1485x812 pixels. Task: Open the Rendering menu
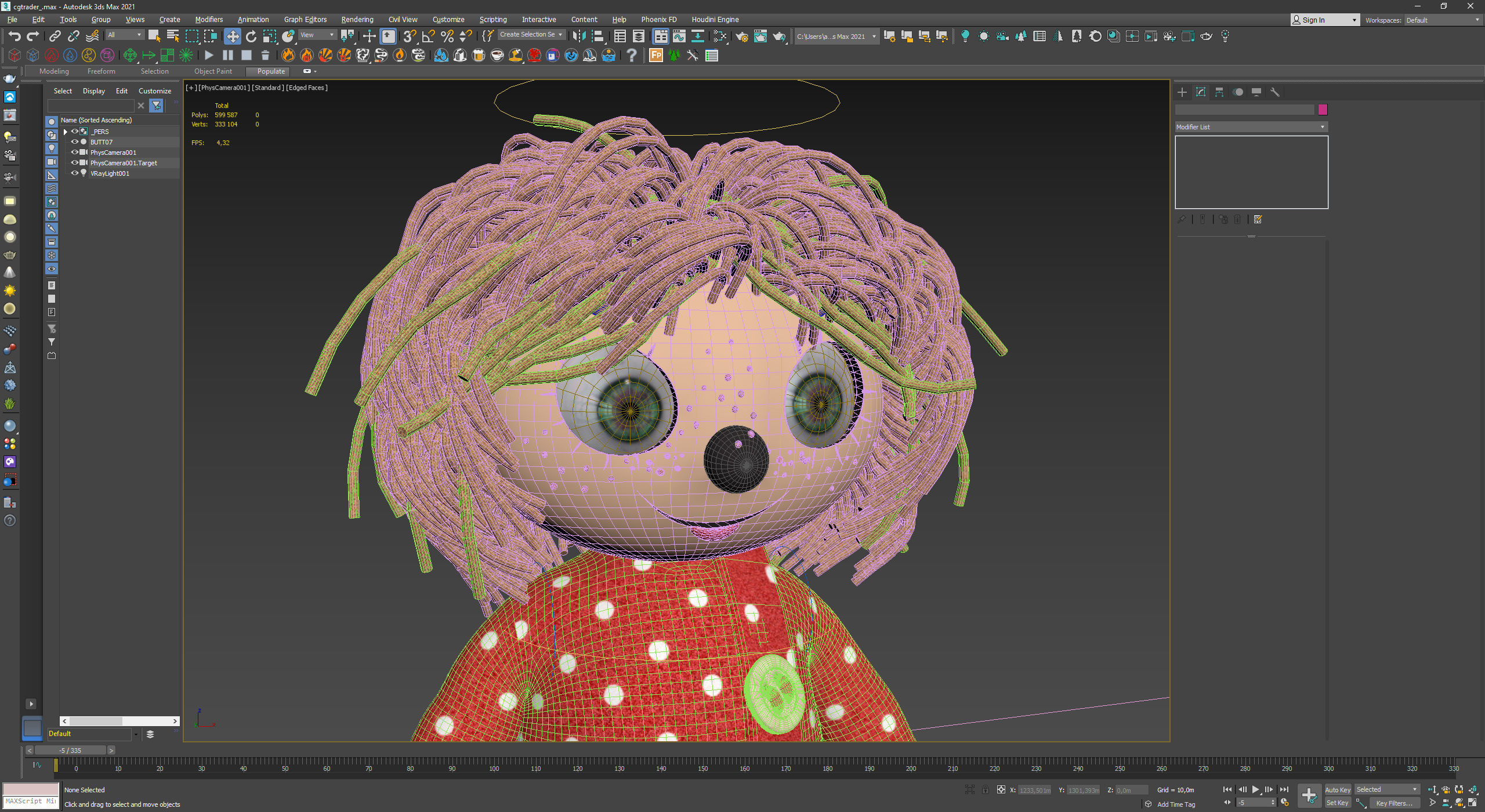(x=357, y=20)
